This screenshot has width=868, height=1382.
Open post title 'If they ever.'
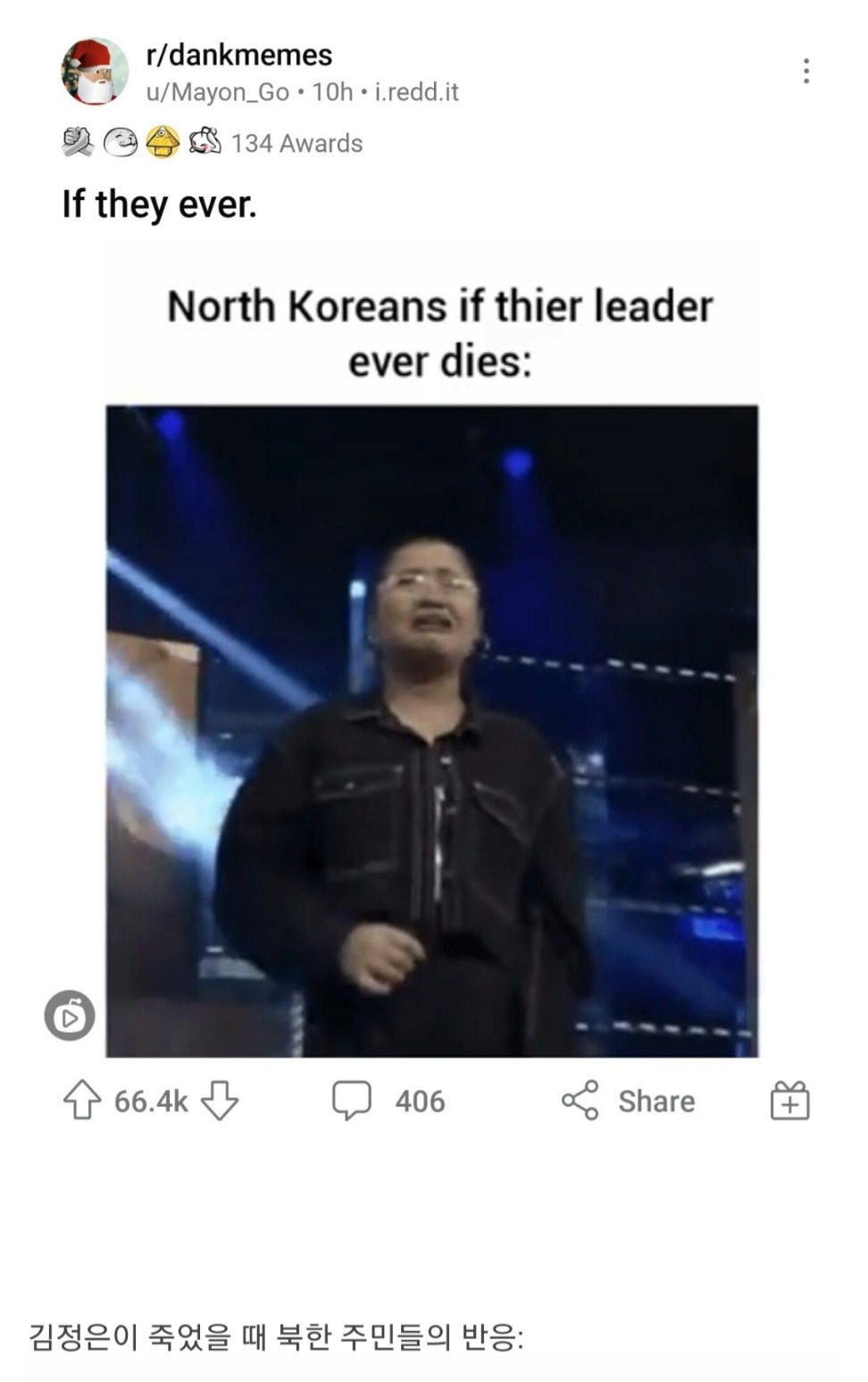tap(159, 205)
